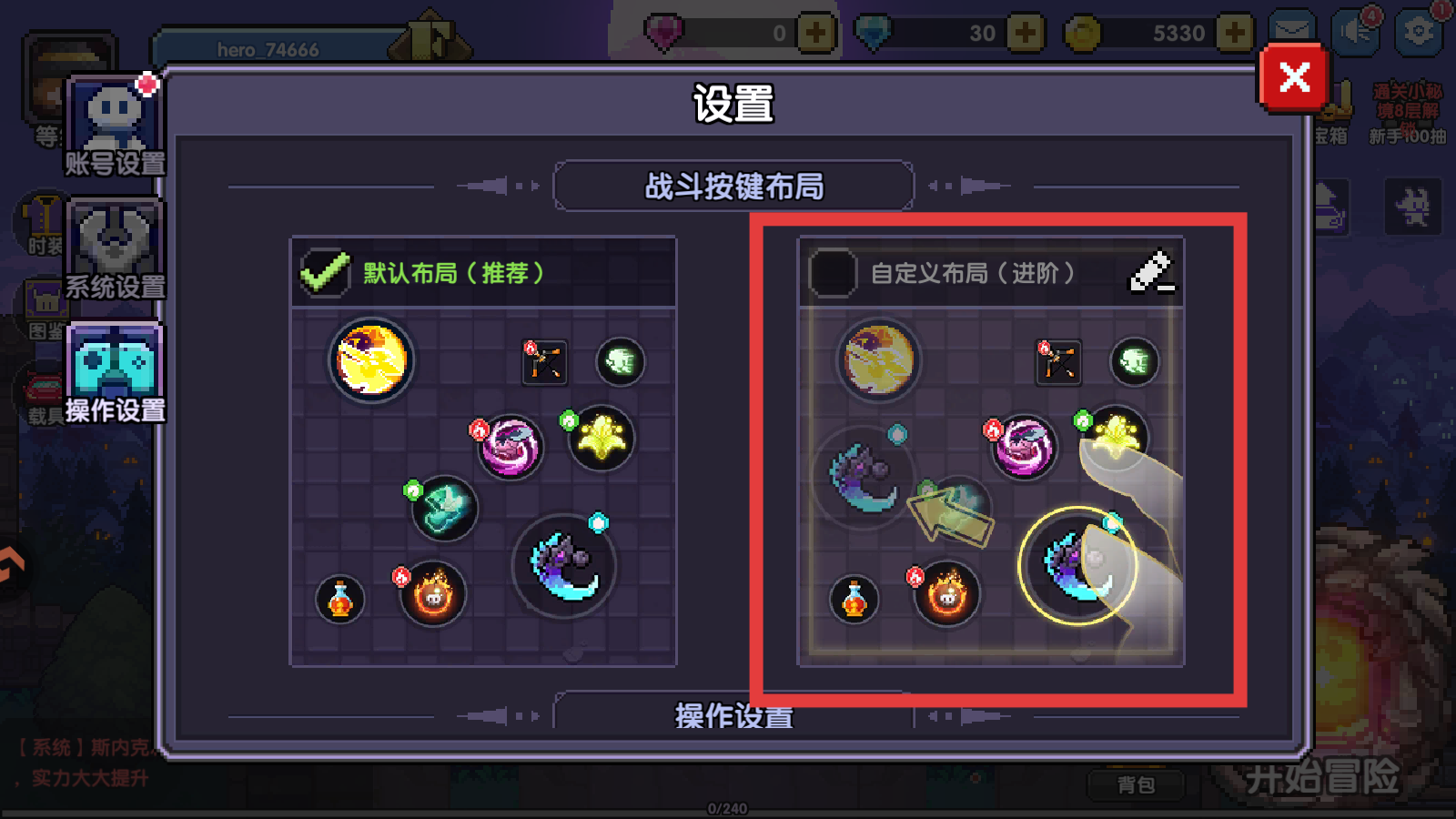Image resolution: width=1456 pixels, height=819 pixels.
Task: Add blue diamonds with the plus button
Action: [x=1026, y=34]
